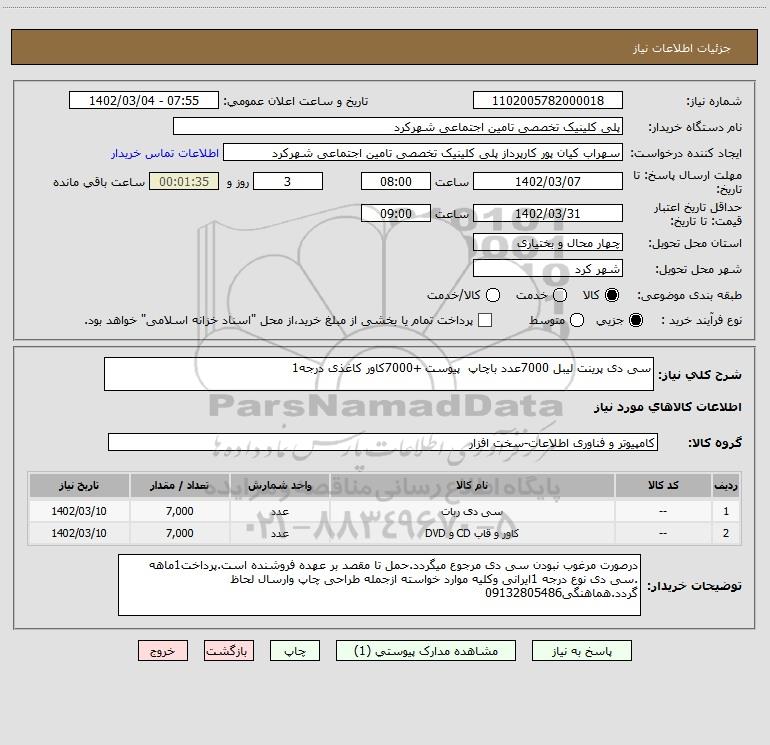
Task: Select the متوسط purchase type radio
Action: tap(577, 320)
